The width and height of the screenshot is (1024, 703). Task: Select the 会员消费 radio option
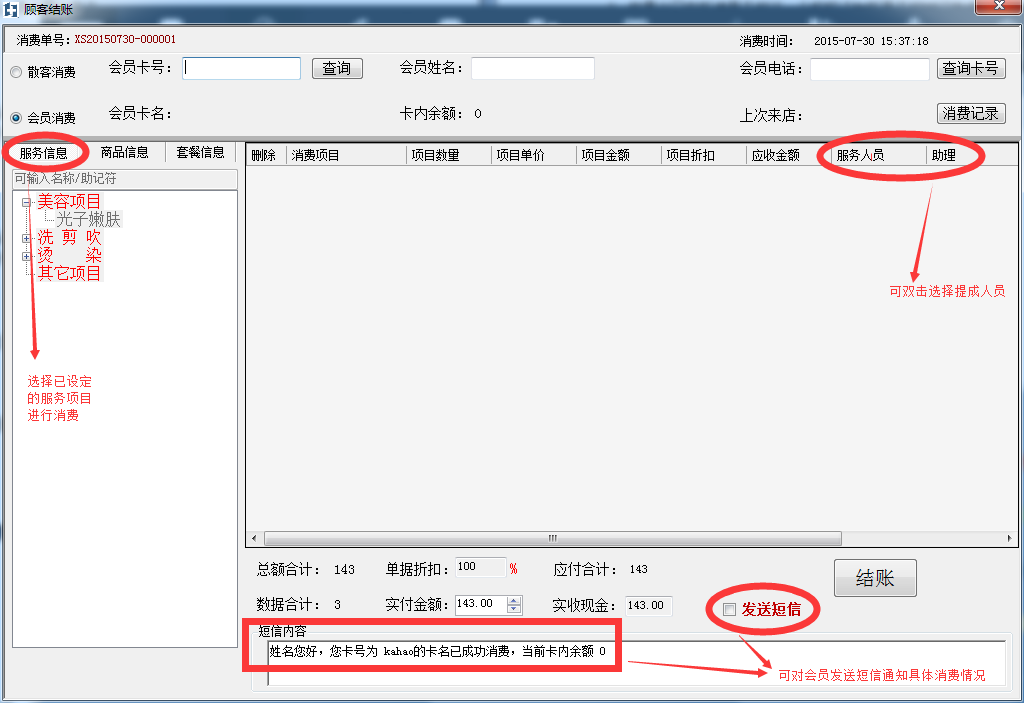[14, 115]
